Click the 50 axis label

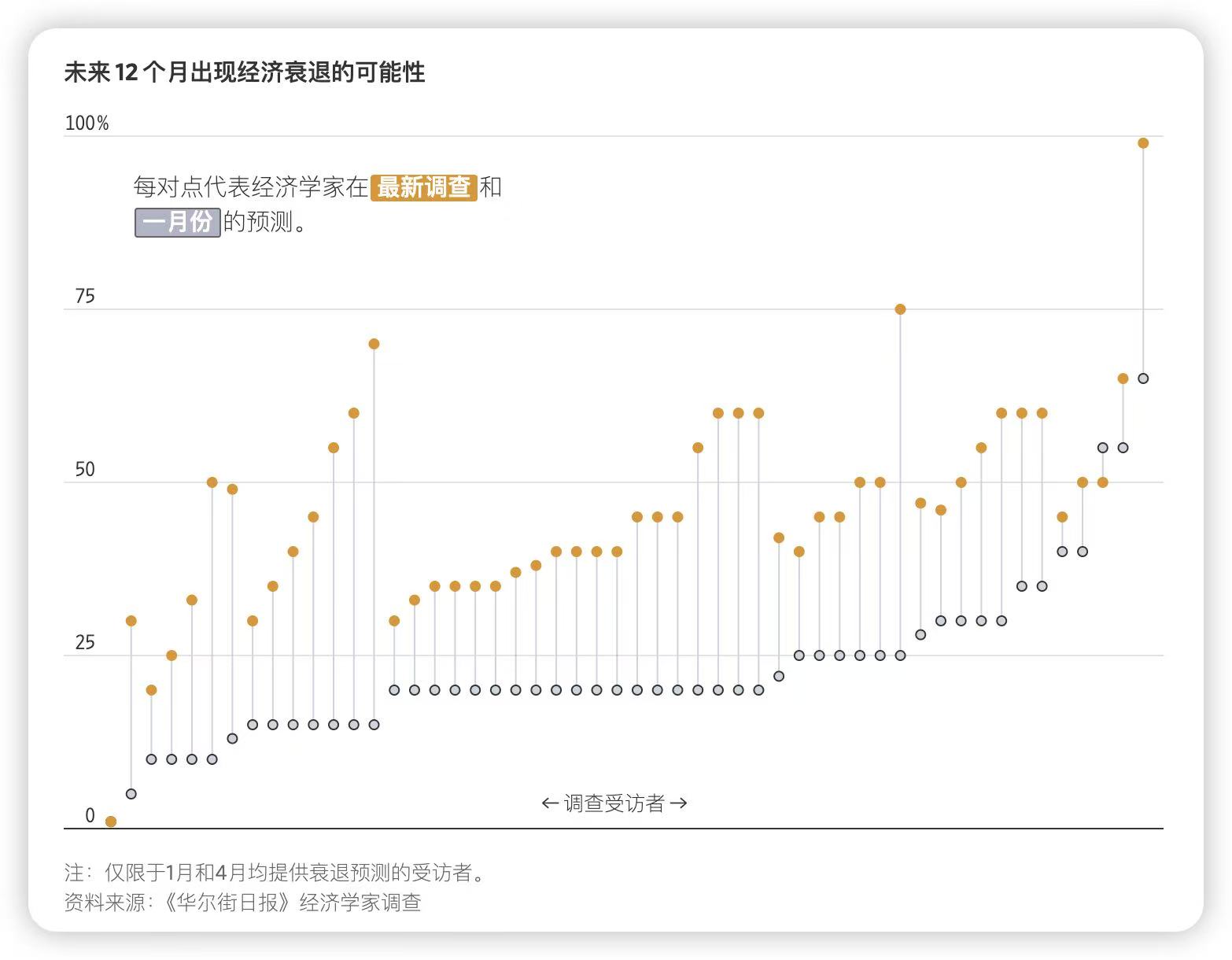(x=85, y=470)
